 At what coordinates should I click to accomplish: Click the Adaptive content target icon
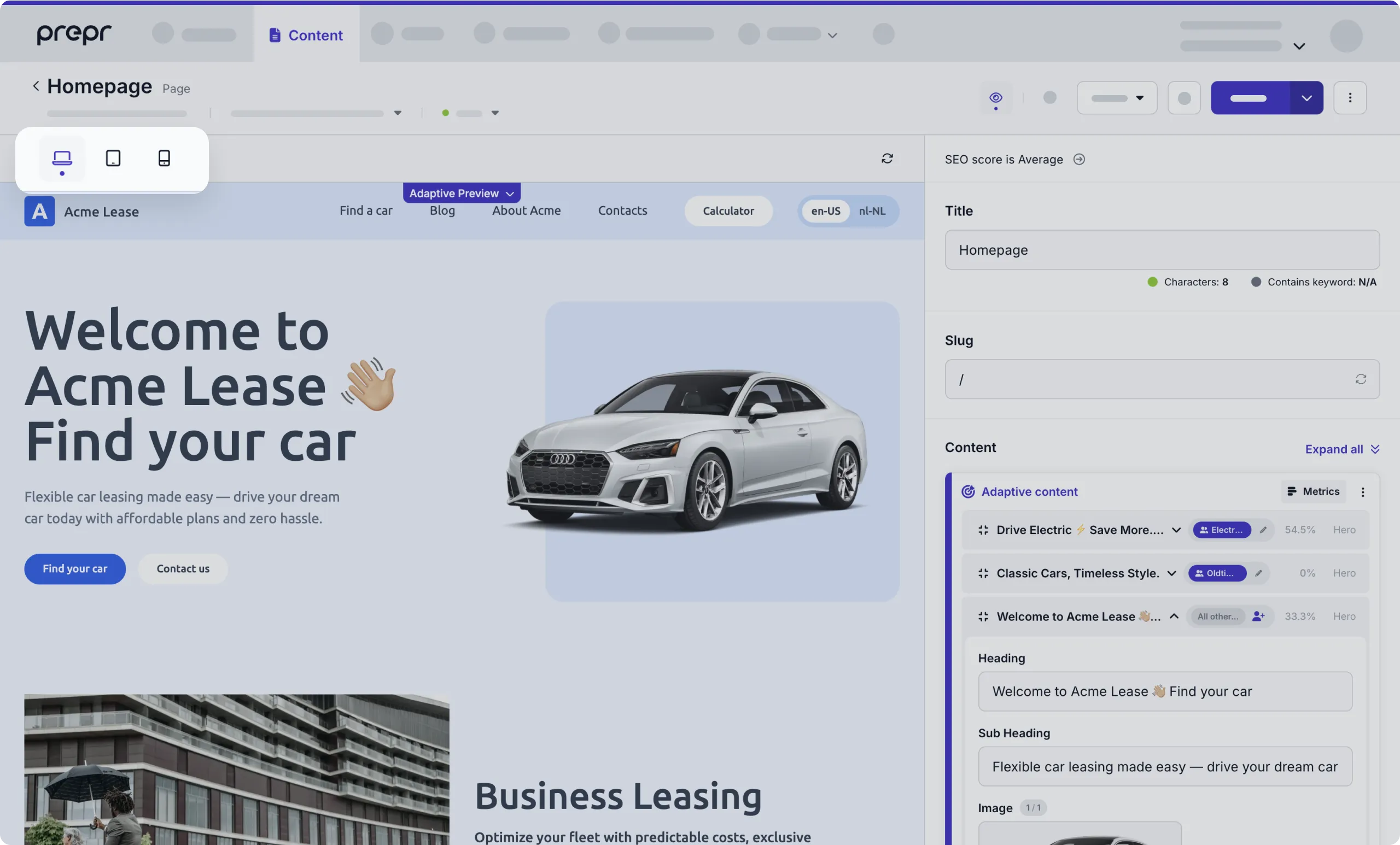click(x=968, y=492)
